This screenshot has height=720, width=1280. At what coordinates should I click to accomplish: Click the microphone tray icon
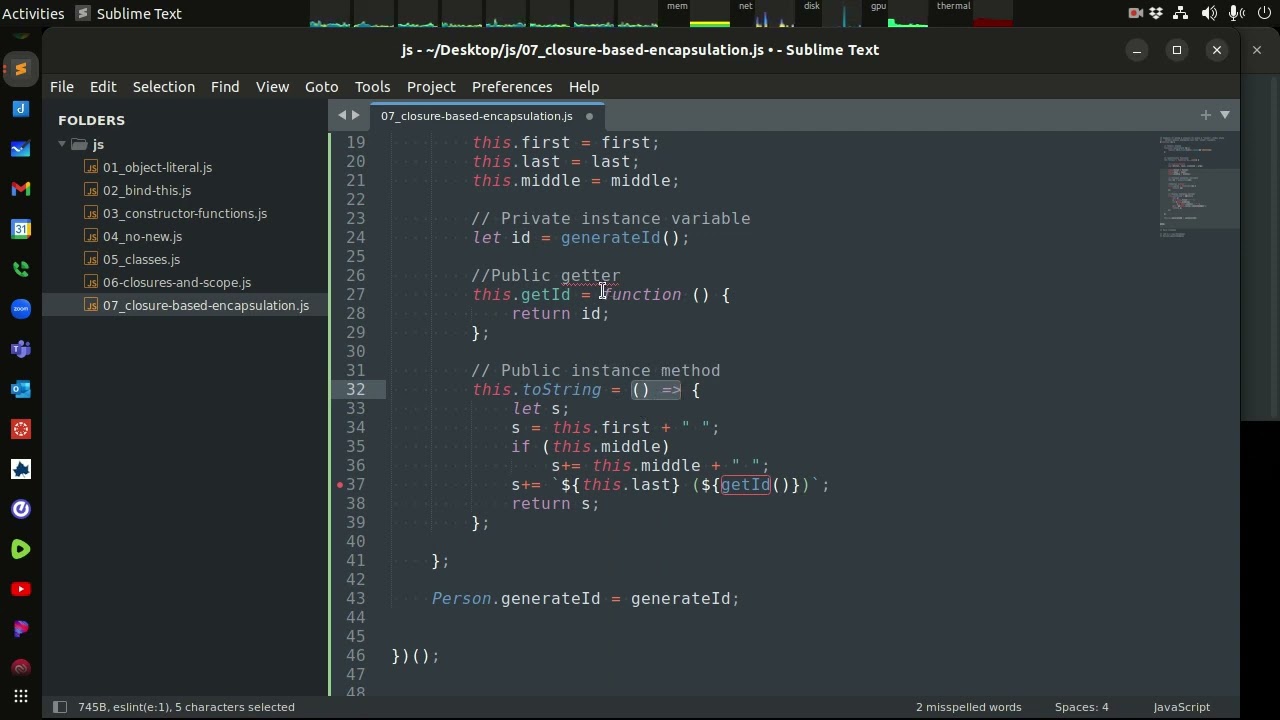1236,13
